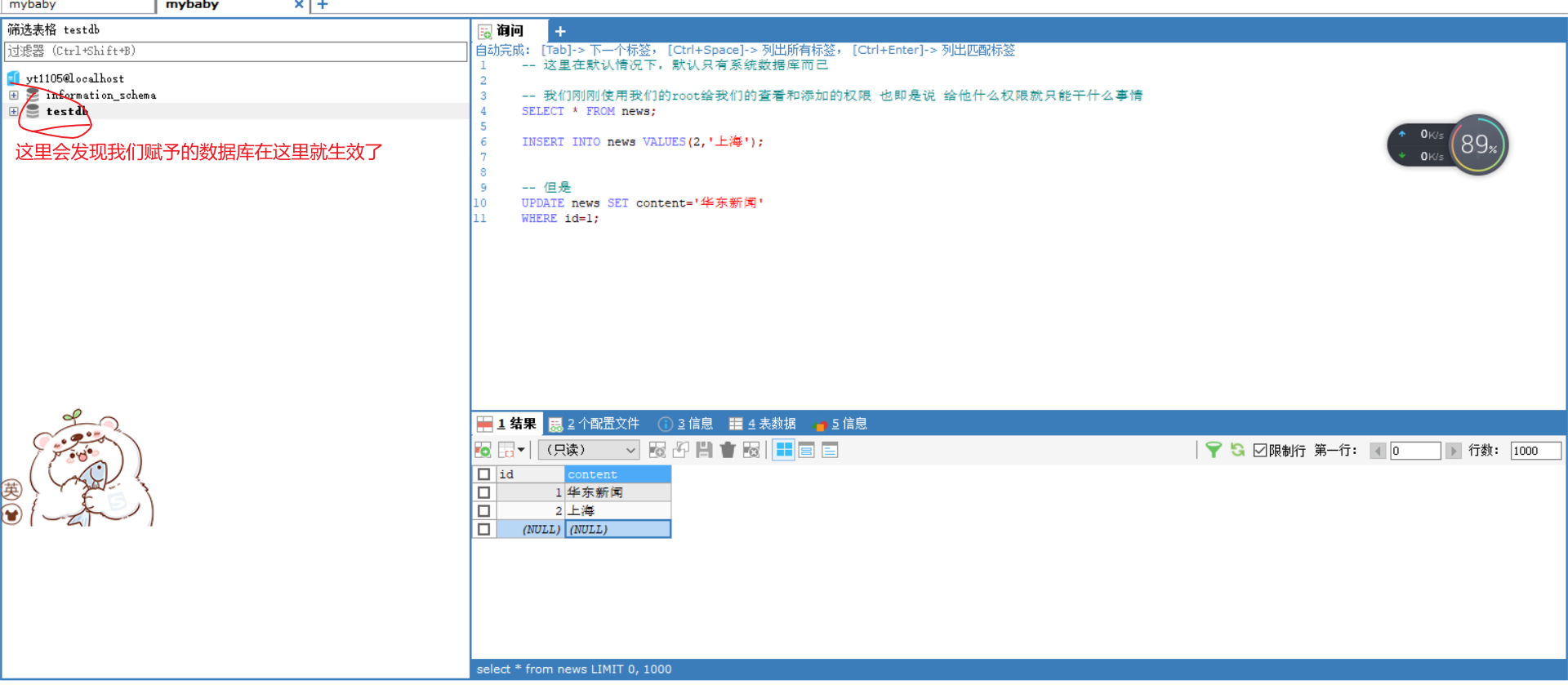
Task: Check the row checkbox for 华东新闻
Action: (483, 494)
